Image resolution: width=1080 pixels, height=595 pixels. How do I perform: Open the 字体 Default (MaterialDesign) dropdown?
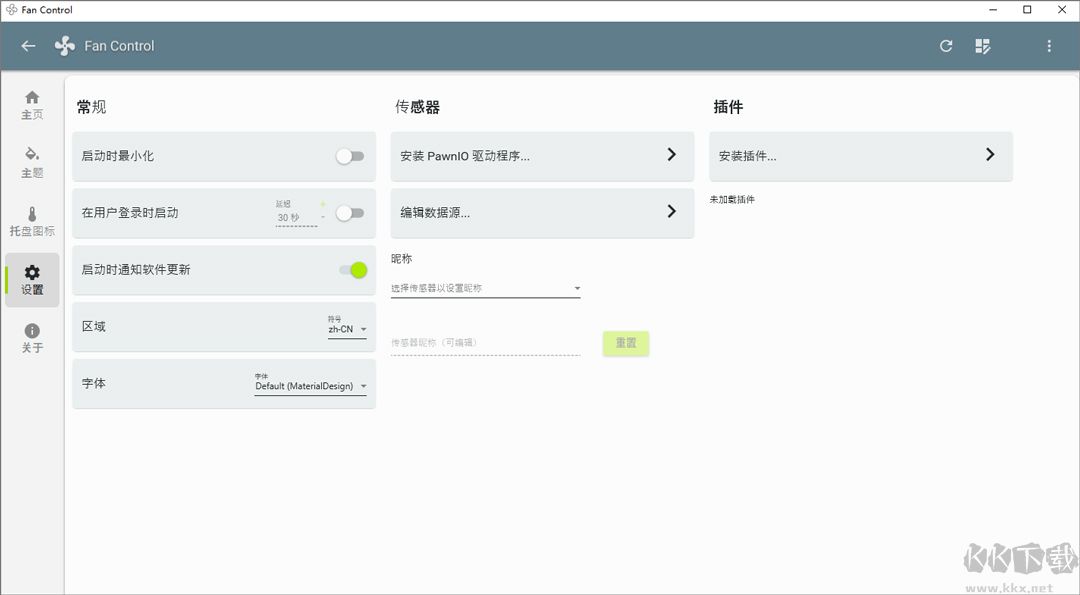(x=311, y=386)
